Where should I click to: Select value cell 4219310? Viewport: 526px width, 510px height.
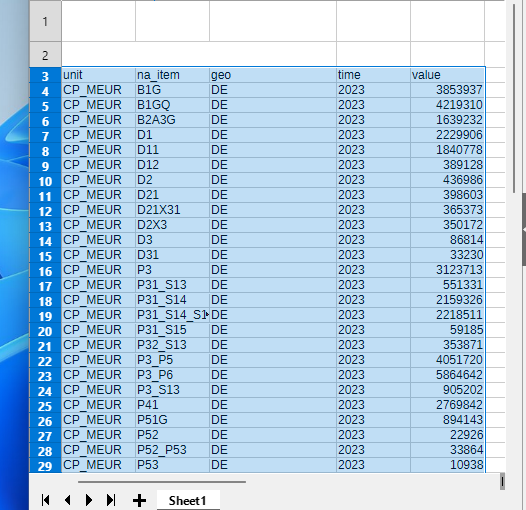pos(448,105)
